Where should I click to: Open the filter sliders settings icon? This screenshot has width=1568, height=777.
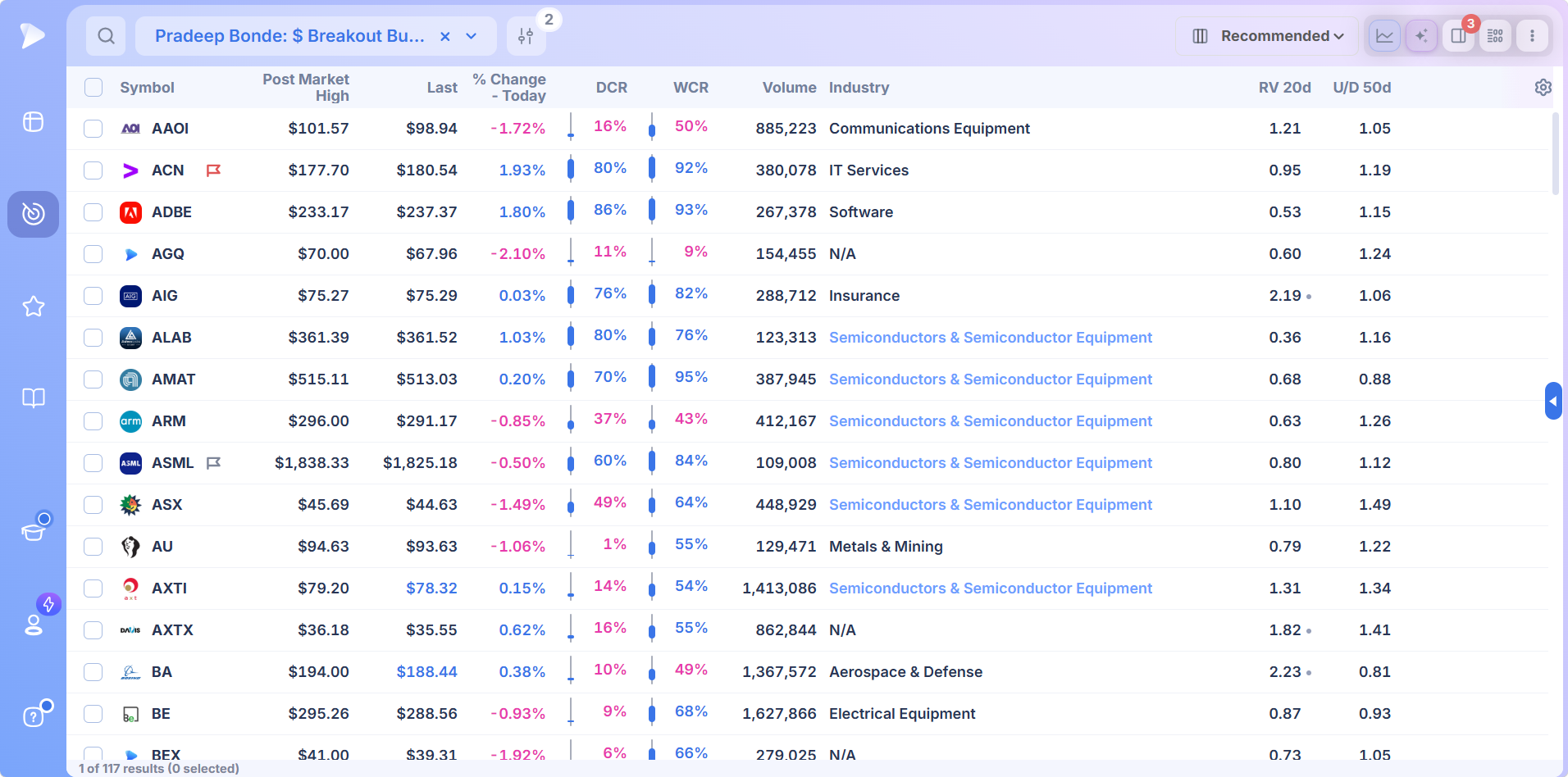(x=526, y=36)
